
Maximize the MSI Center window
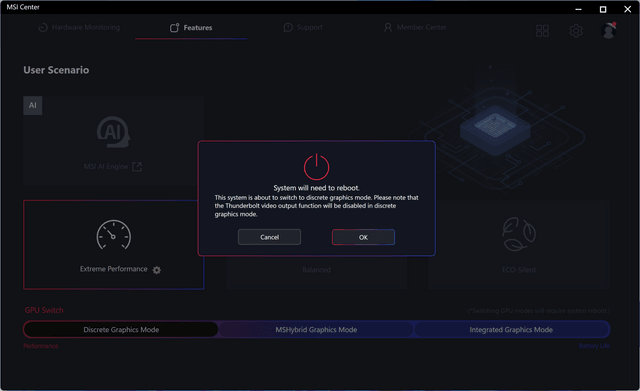tap(603, 9)
